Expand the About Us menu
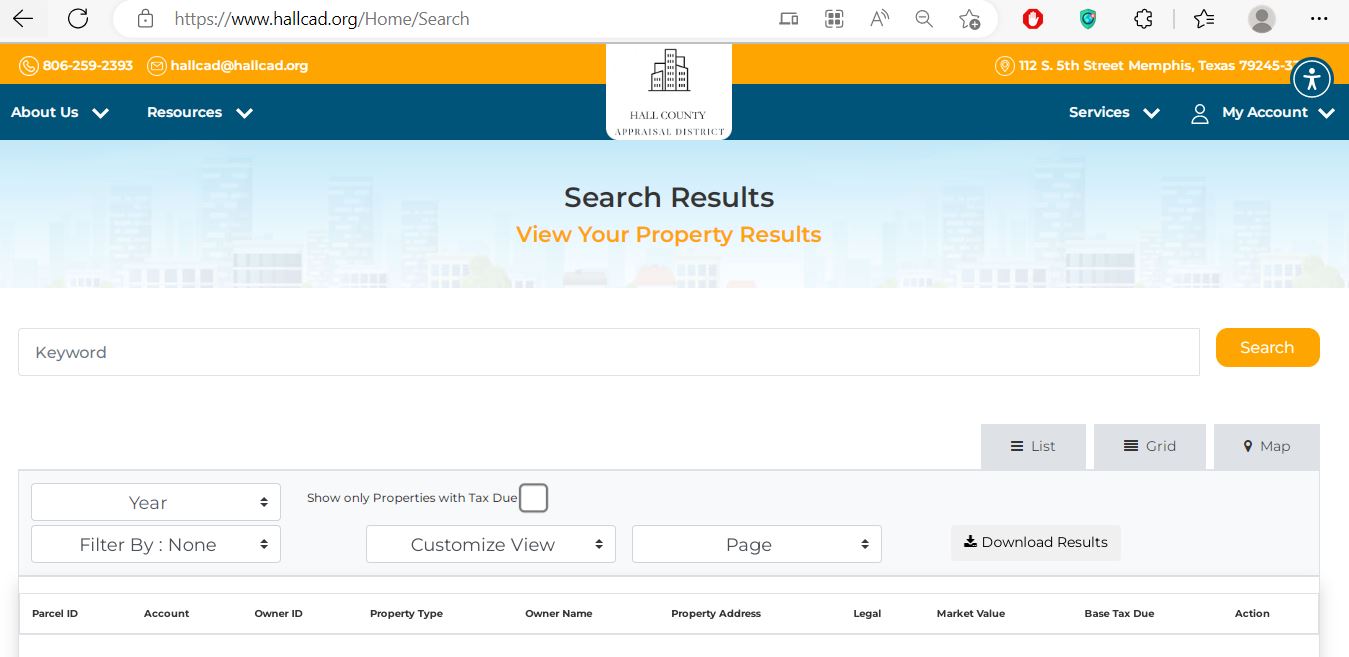 point(60,113)
